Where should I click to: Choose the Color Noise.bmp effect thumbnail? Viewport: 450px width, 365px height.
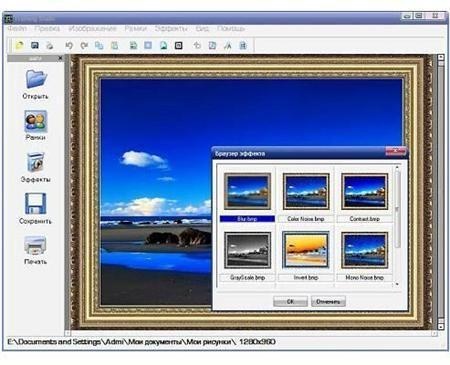pyautogui.click(x=306, y=192)
